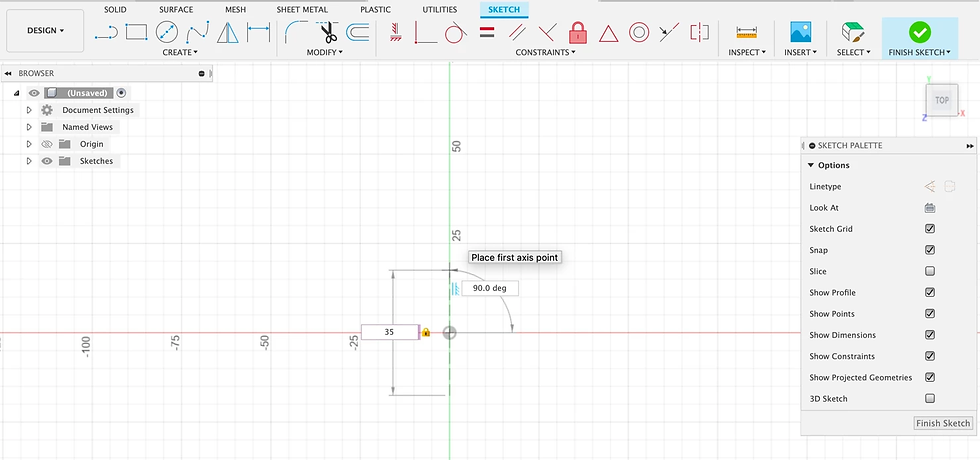This screenshot has height=460, width=980.
Task: Select the Line tool
Action: [x=106, y=32]
